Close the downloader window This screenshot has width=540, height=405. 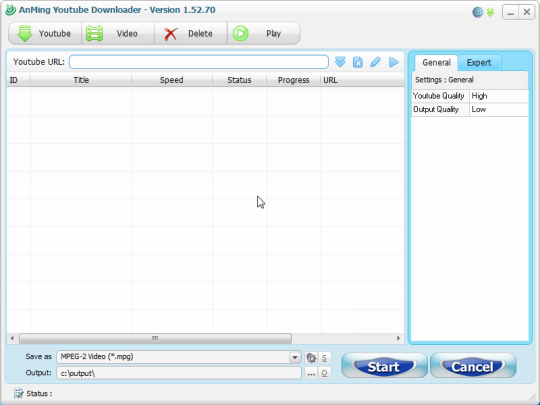(x=526, y=12)
